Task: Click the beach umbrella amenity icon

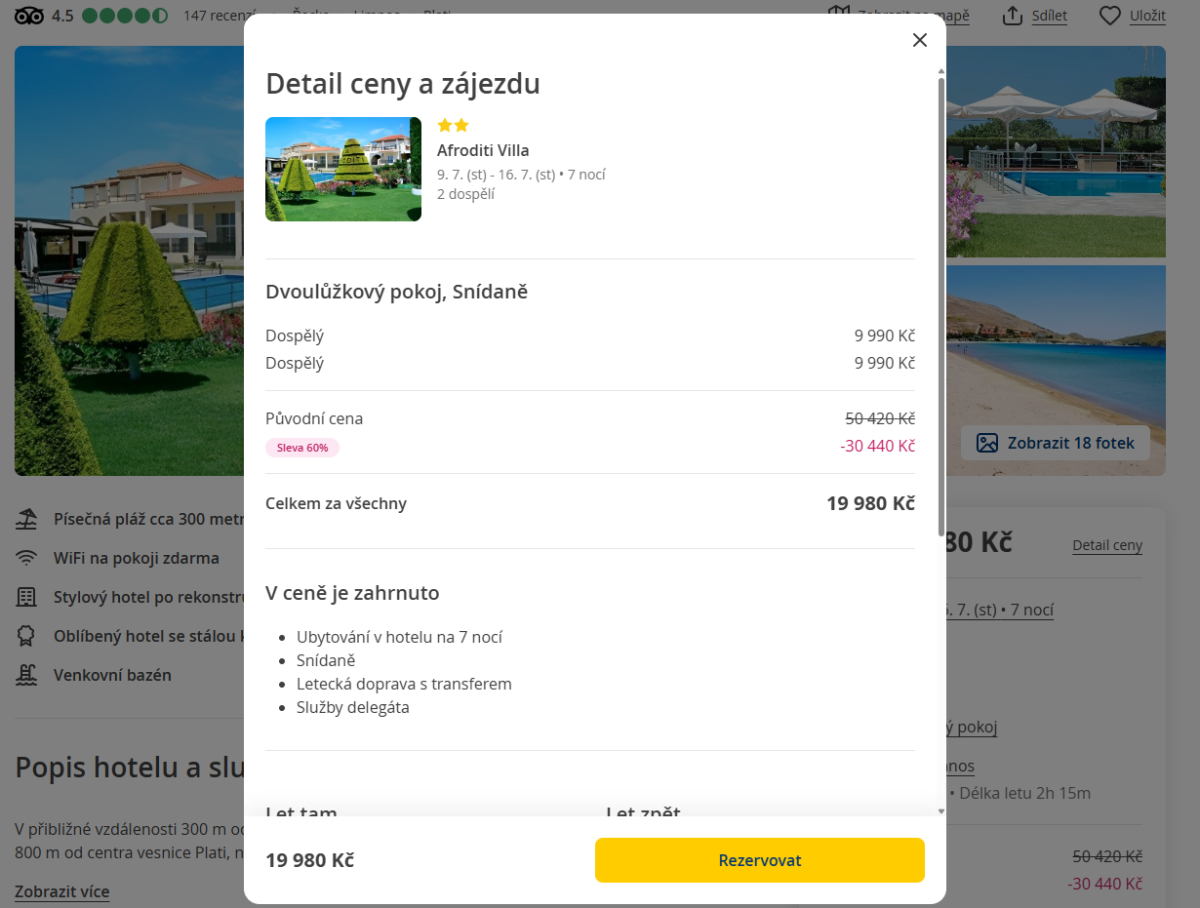Action: (27, 519)
